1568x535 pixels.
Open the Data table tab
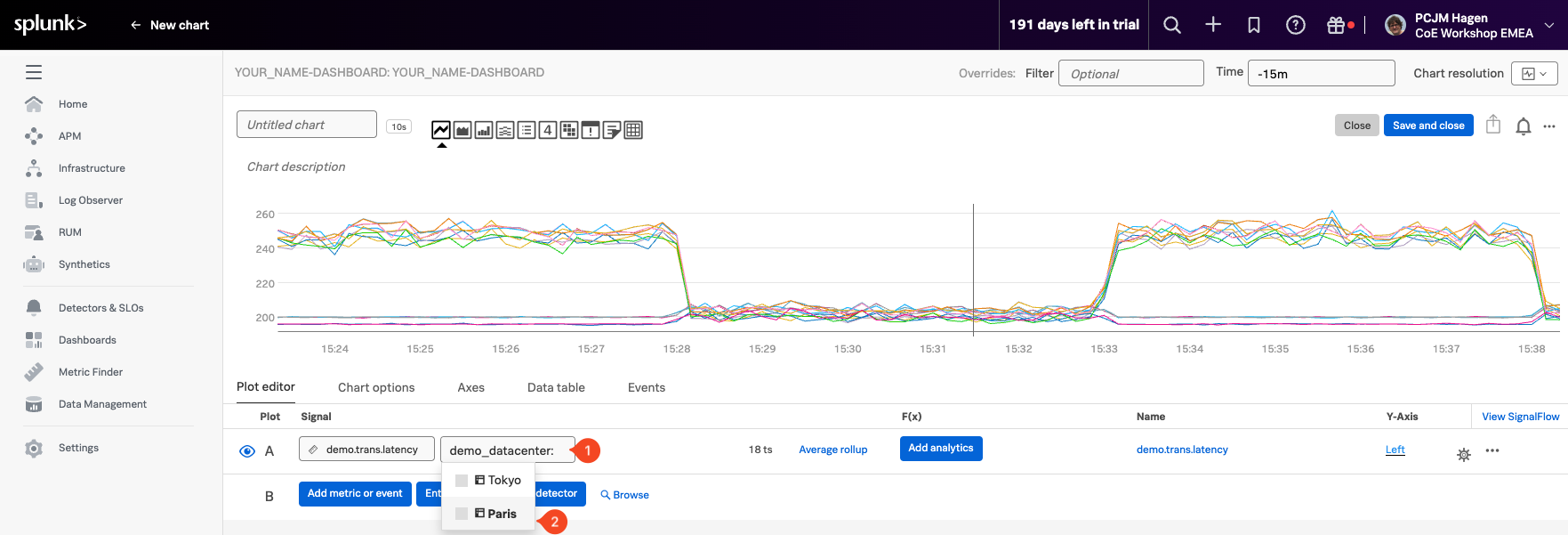point(556,387)
